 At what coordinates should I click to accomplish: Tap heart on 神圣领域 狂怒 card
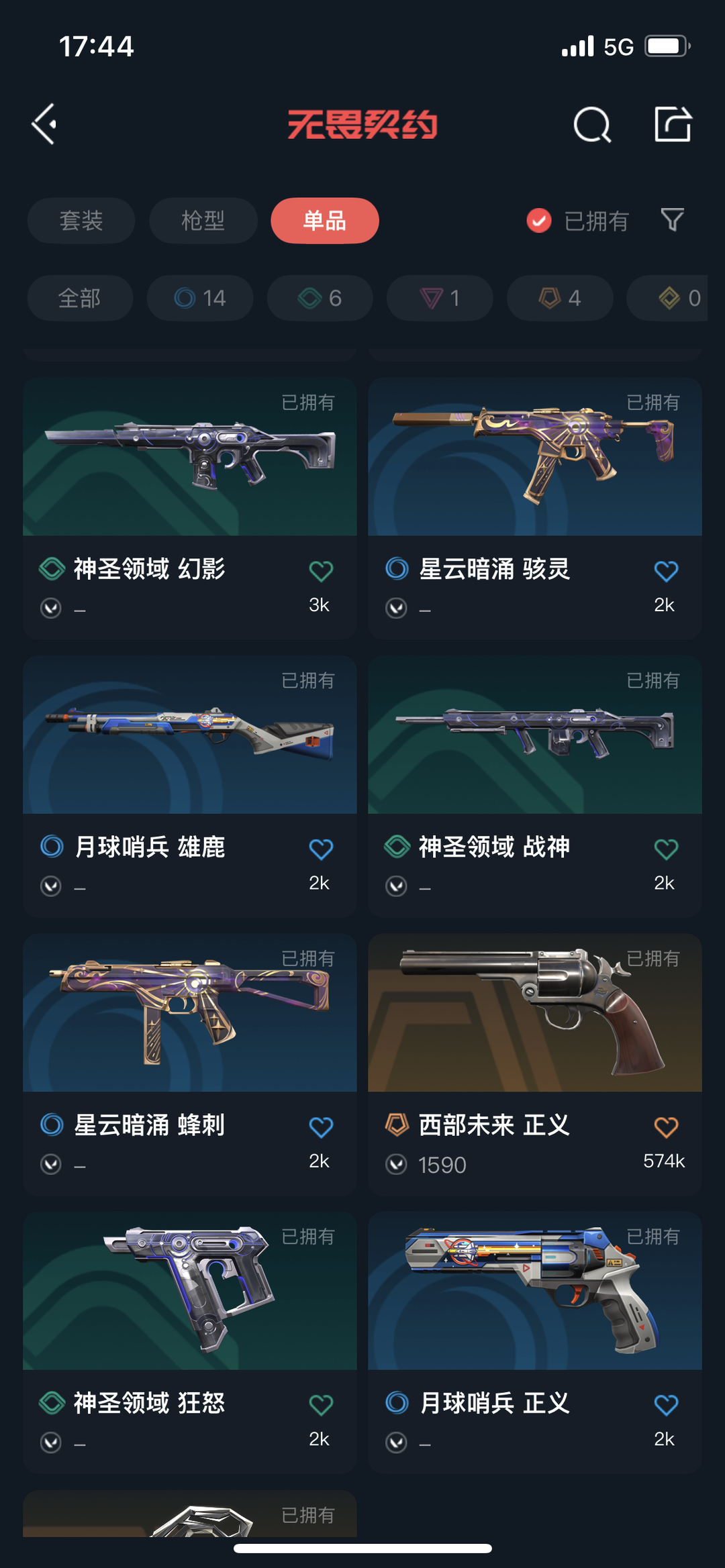point(321,1404)
